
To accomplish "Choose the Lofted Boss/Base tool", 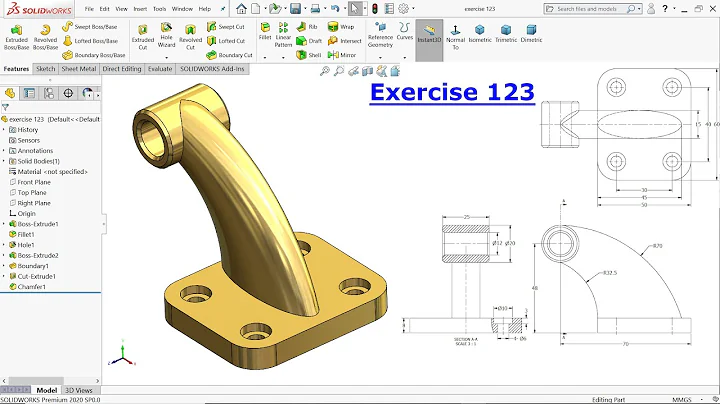I will click(x=90, y=41).
